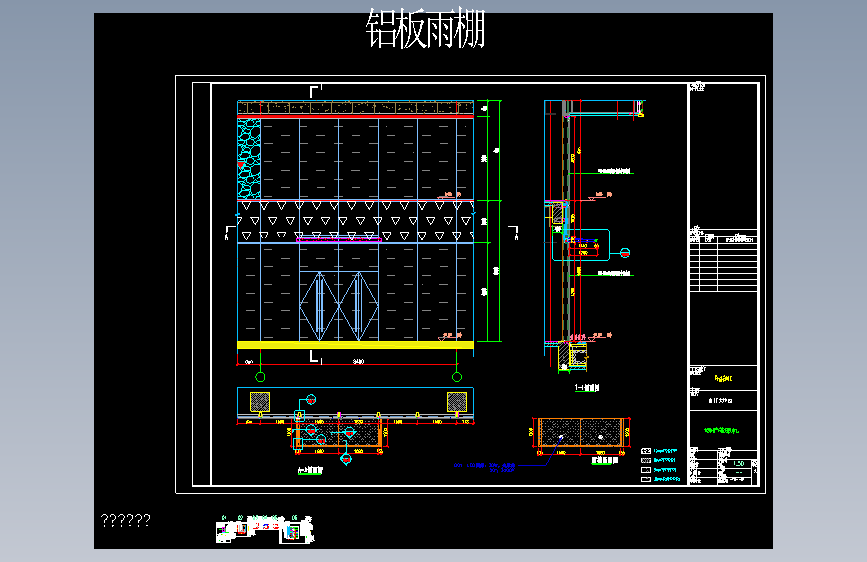
Task: Select the 3480 dimension text under the elevation
Action: pyautogui.click(x=358, y=362)
